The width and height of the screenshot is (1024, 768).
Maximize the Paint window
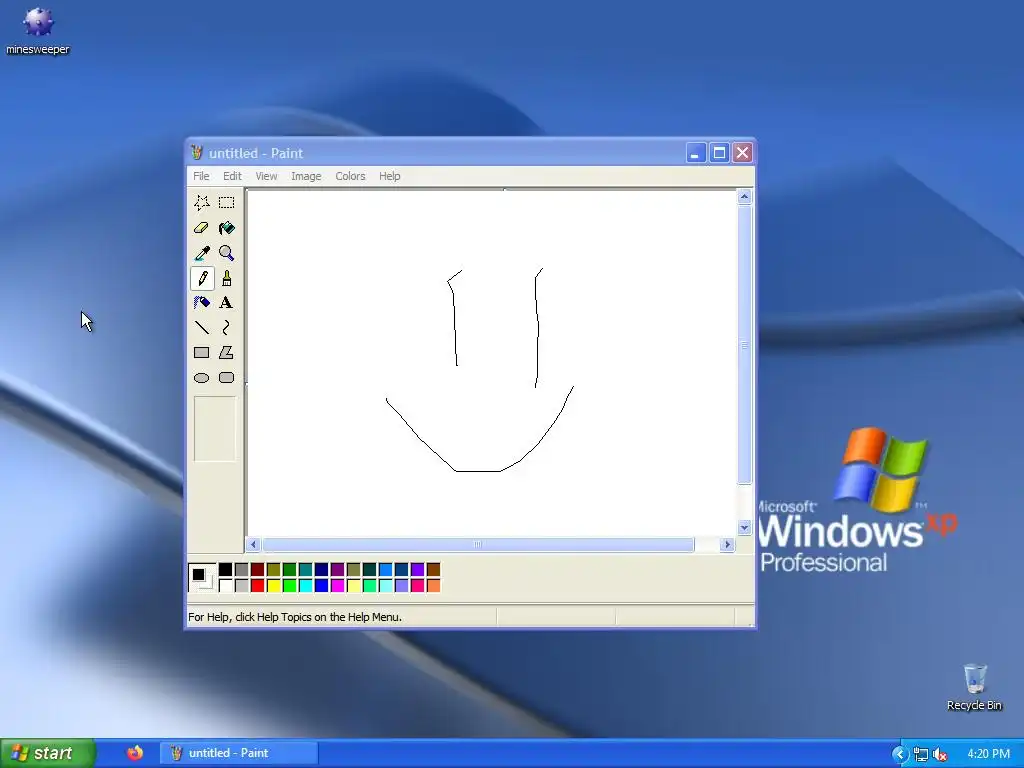pyautogui.click(x=719, y=153)
